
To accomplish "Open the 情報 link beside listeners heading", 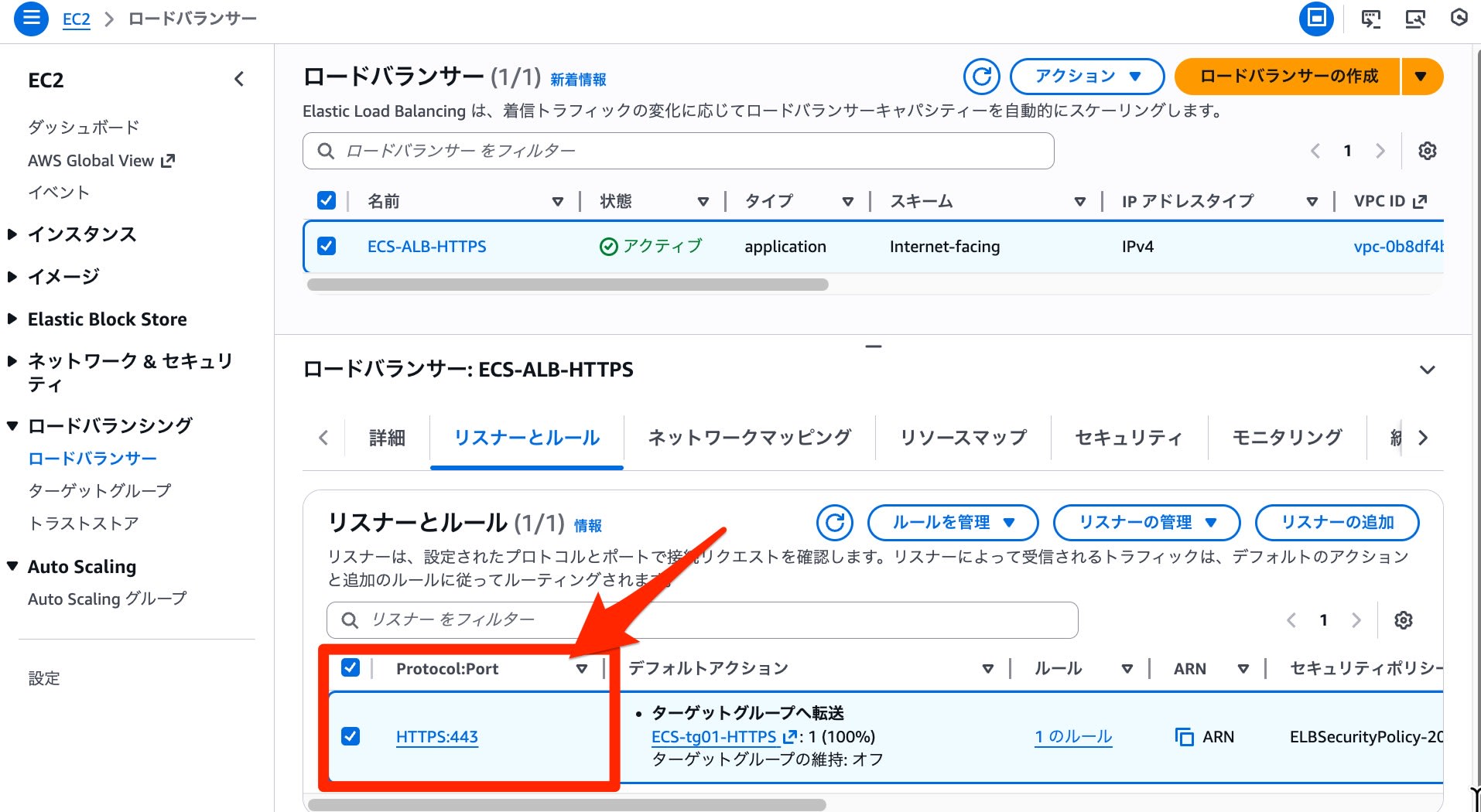I will click(x=588, y=526).
